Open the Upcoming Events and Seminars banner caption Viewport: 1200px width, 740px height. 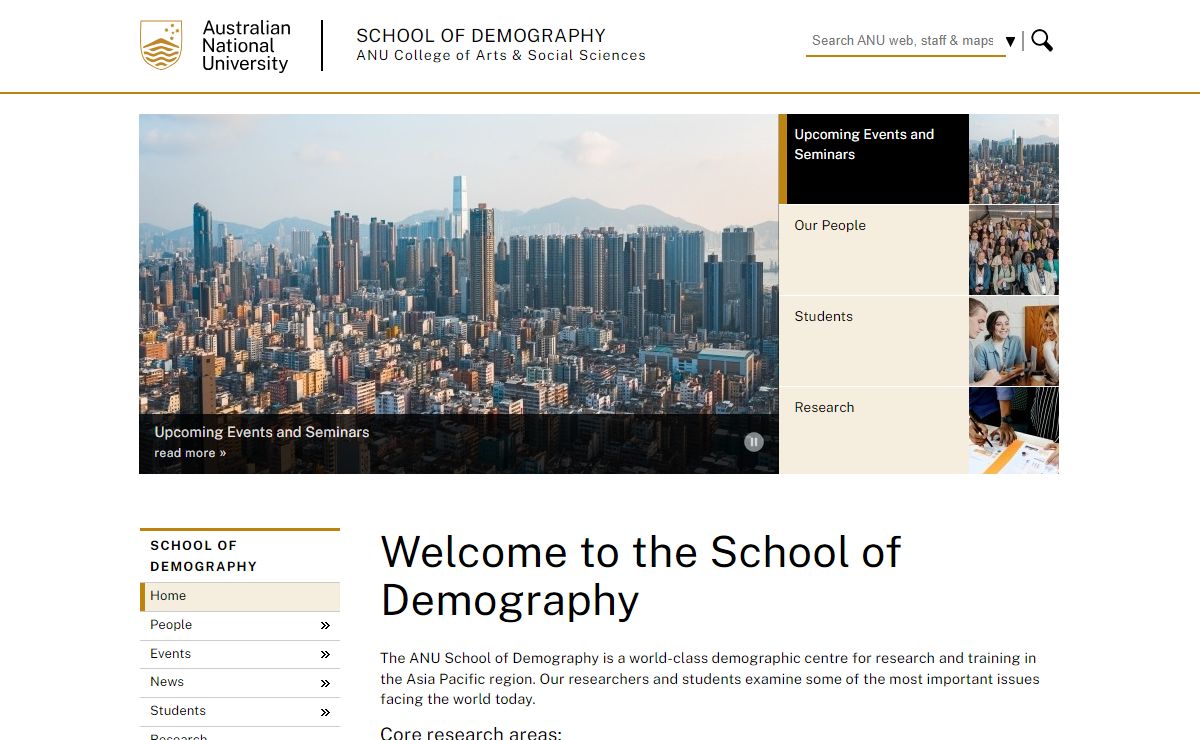(262, 432)
